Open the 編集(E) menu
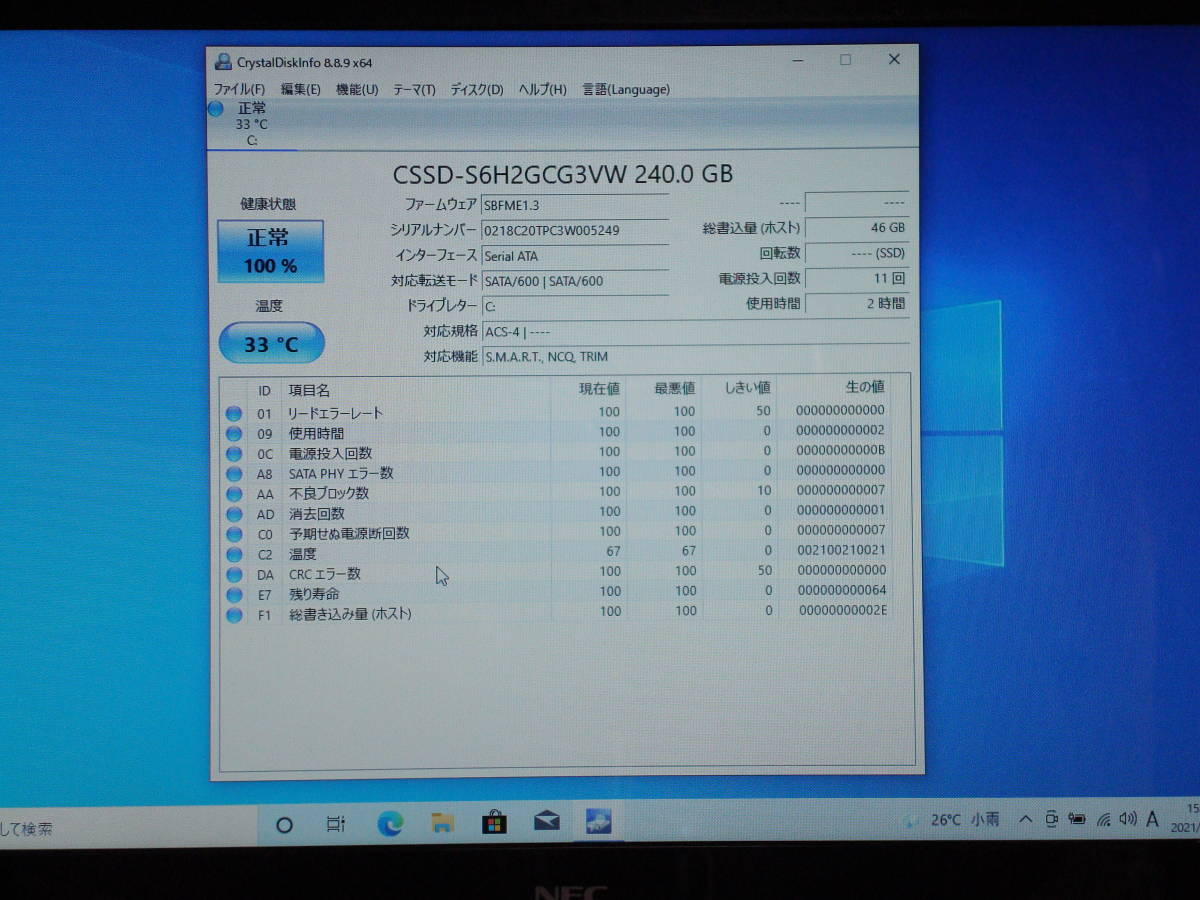 (x=300, y=89)
